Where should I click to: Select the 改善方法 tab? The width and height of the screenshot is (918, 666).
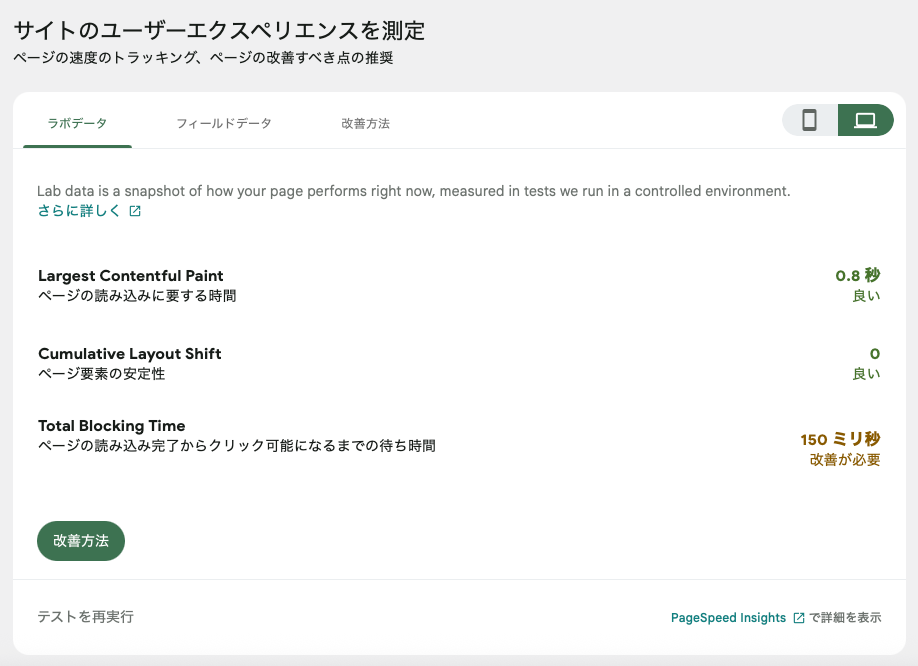[365, 124]
